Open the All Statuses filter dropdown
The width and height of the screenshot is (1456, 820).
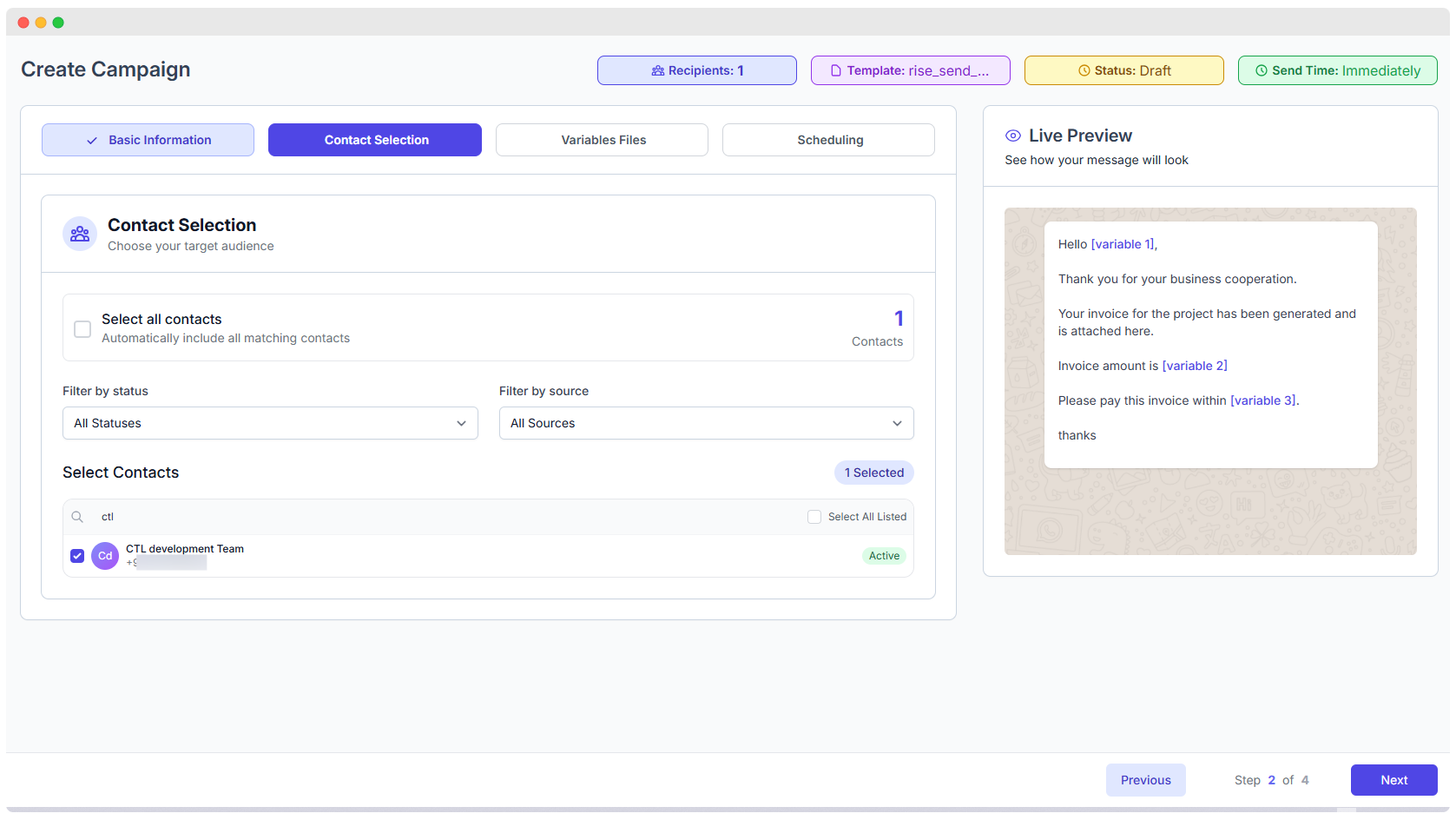click(270, 423)
